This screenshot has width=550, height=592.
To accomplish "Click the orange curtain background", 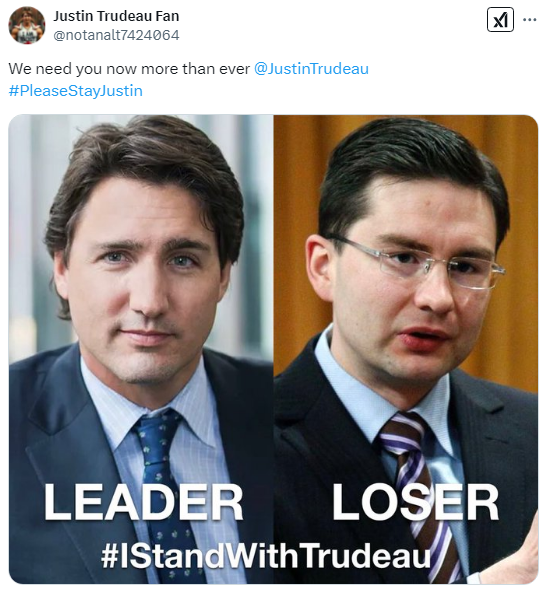I will click(x=517, y=245).
